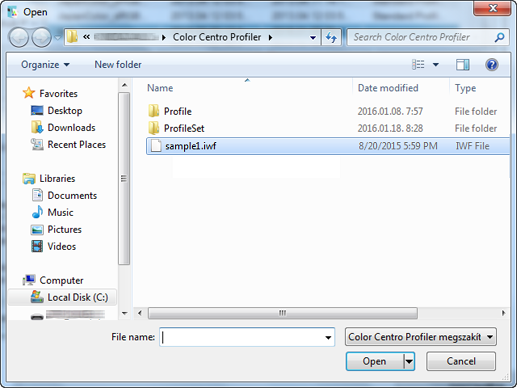The image size is (517, 388).
Task: Click the Computer icon
Action: click(x=29, y=280)
